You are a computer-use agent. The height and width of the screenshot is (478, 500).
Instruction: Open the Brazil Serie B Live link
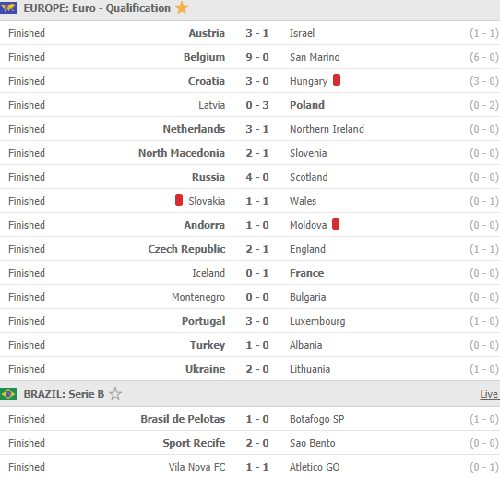click(x=489, y=394)
